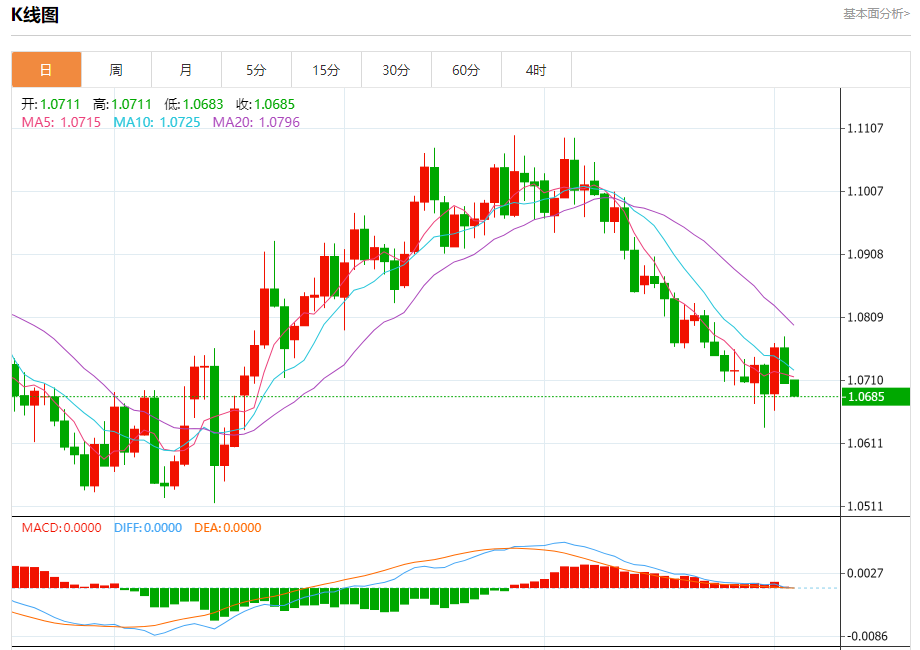Click the 1.0611 price axis label
This screenshot has width=920, height=650.
point(865,443)
